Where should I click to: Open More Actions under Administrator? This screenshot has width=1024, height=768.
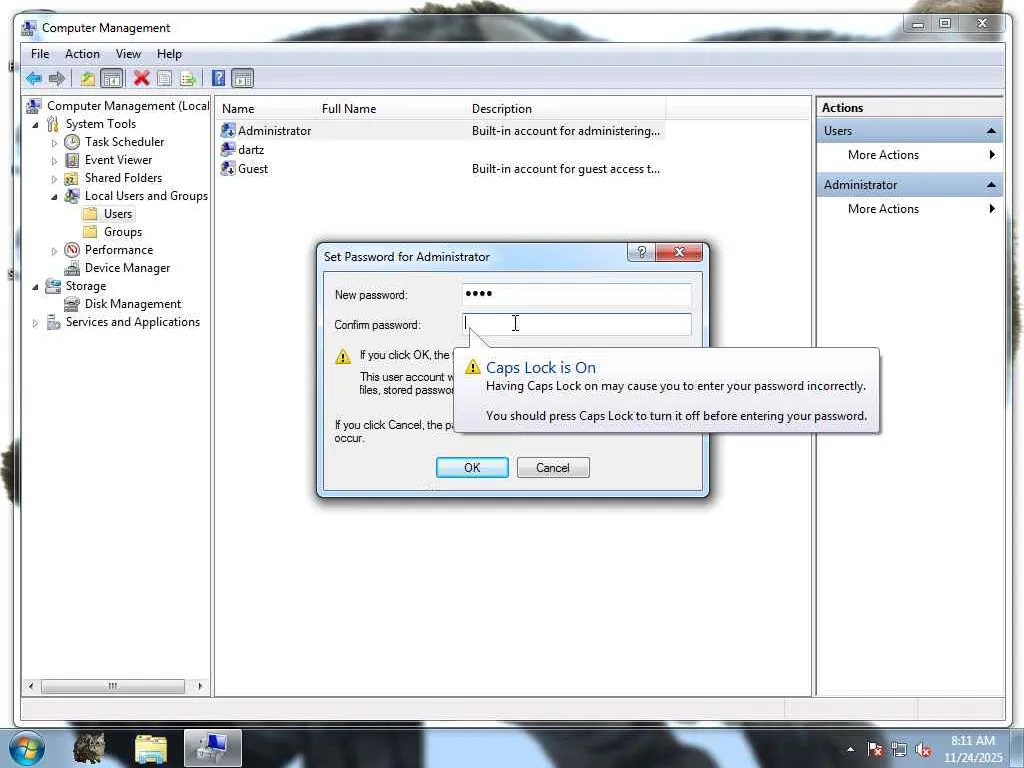tap(910, 209)
